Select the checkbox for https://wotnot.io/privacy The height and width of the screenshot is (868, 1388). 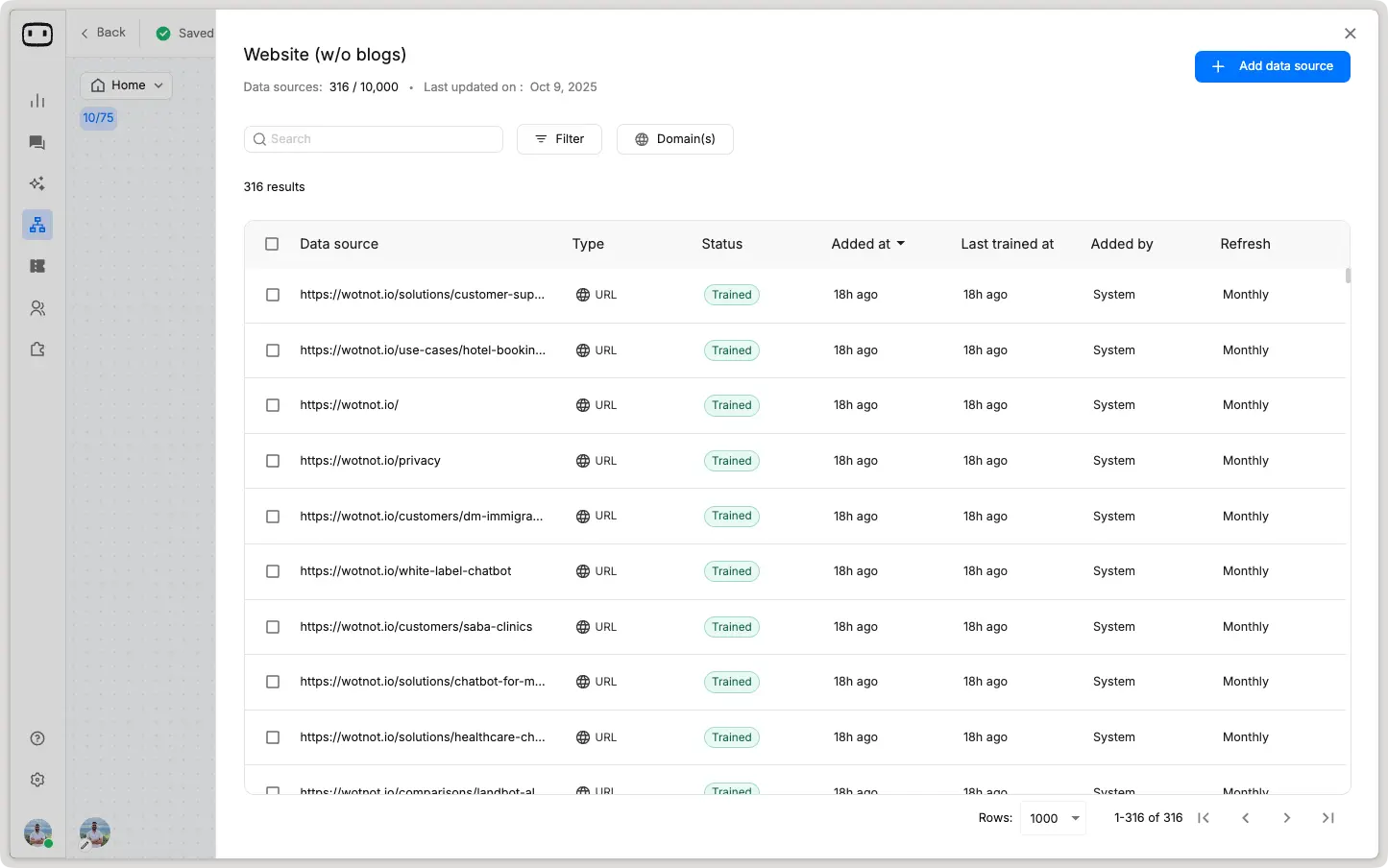272,461
